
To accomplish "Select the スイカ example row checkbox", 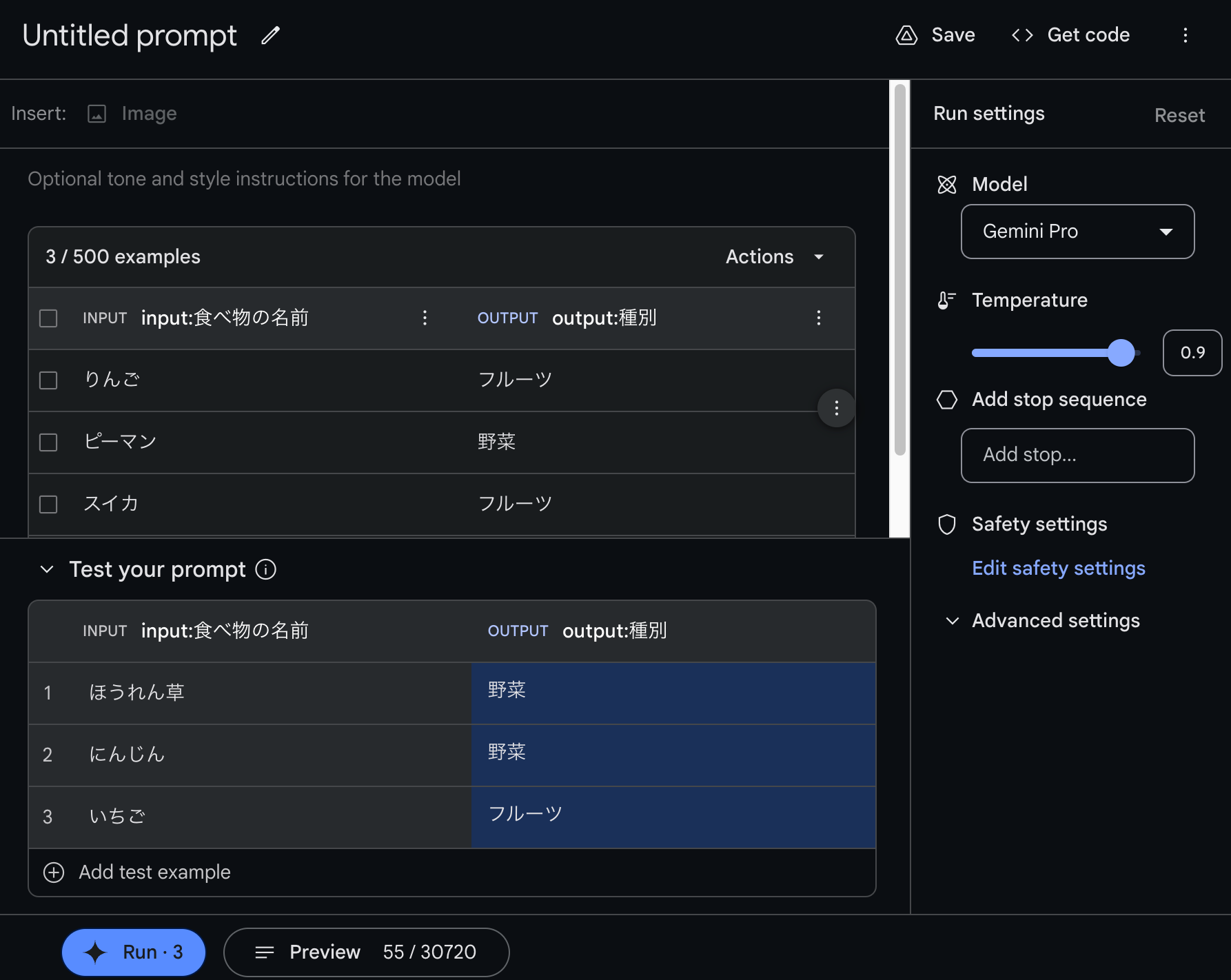I will (48, 504).
